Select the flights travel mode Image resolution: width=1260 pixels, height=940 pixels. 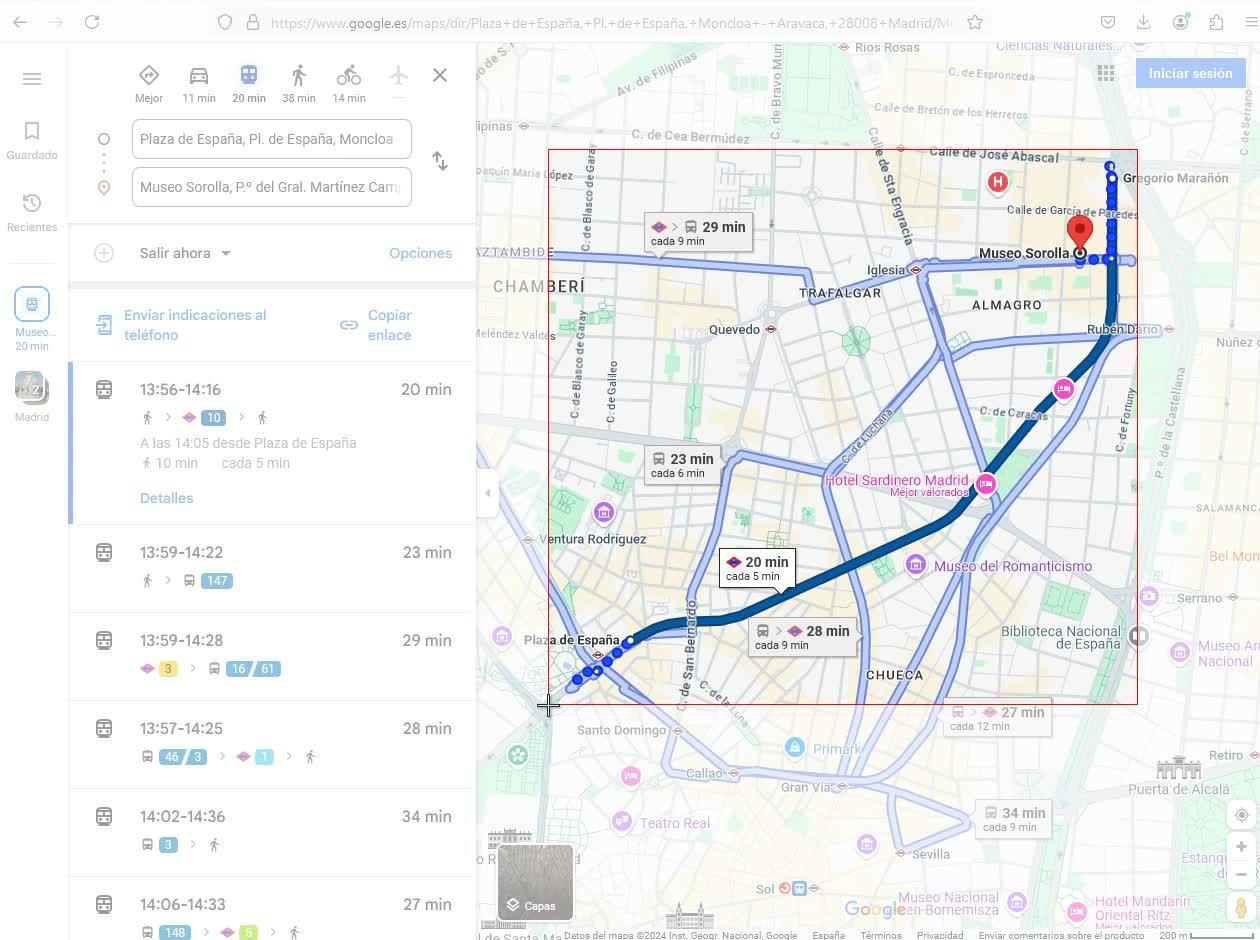click(398, 80)
